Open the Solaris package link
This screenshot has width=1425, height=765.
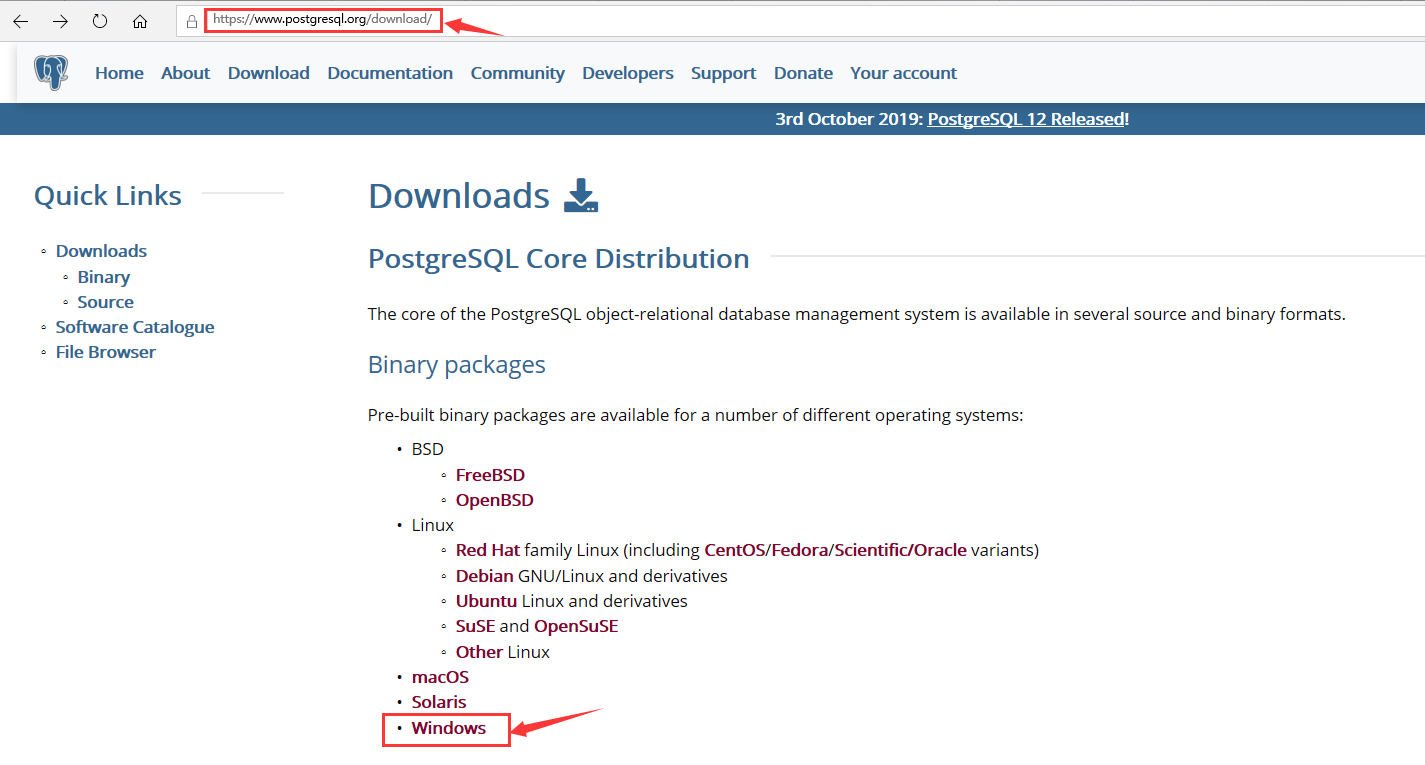tap(439, 702)
